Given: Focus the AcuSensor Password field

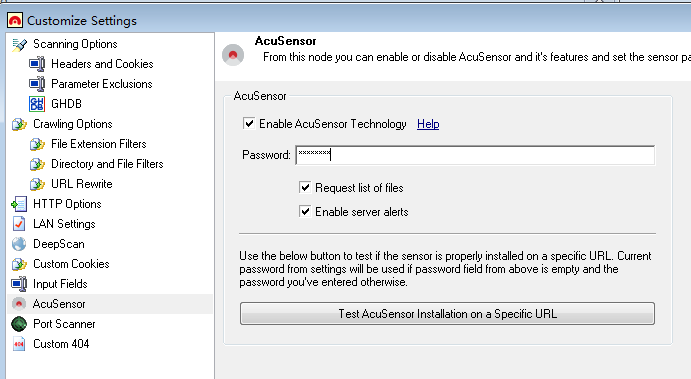Looking at the screenshot, I should pos(475,155).
